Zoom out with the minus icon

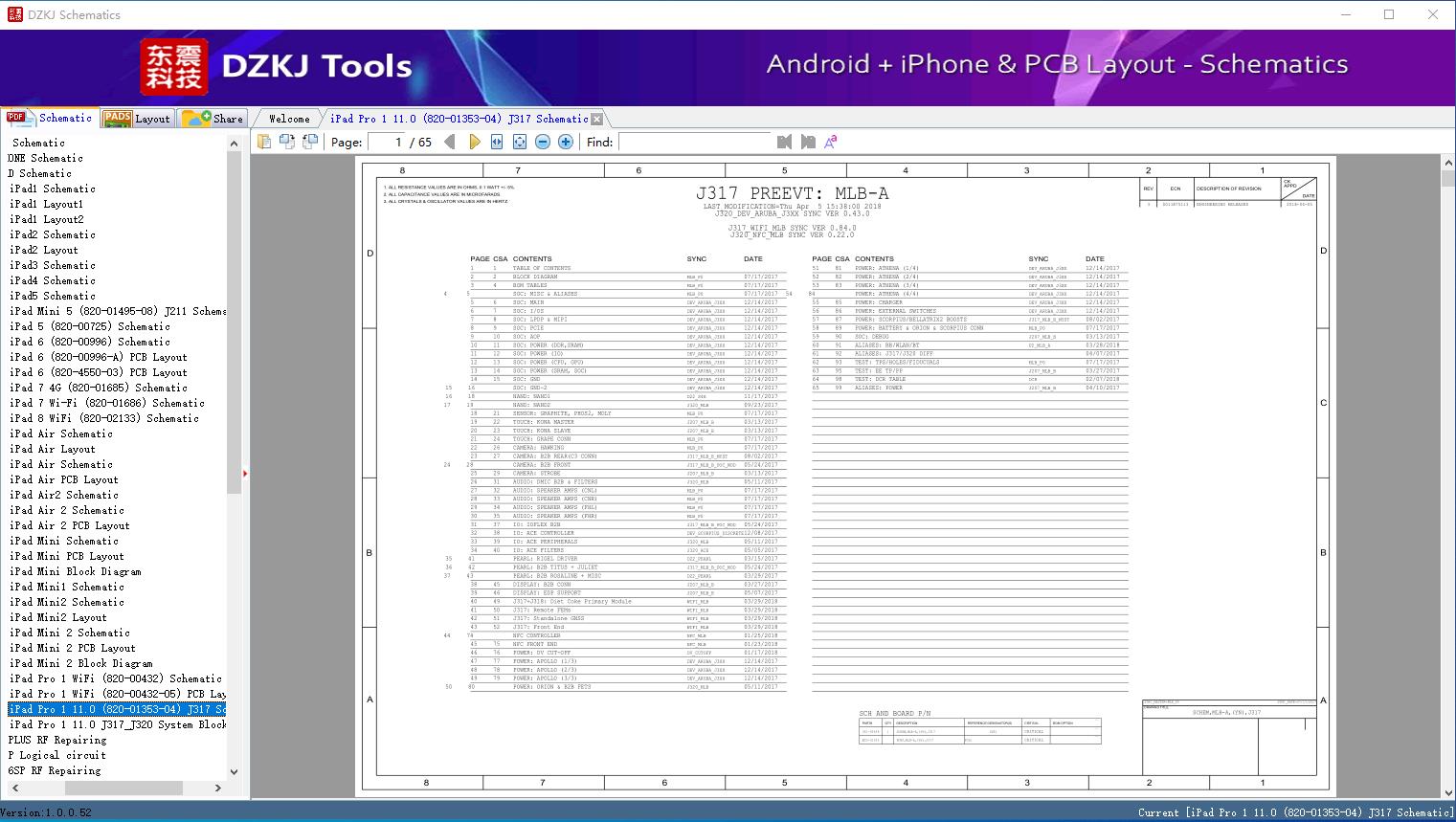pos(543,142)
